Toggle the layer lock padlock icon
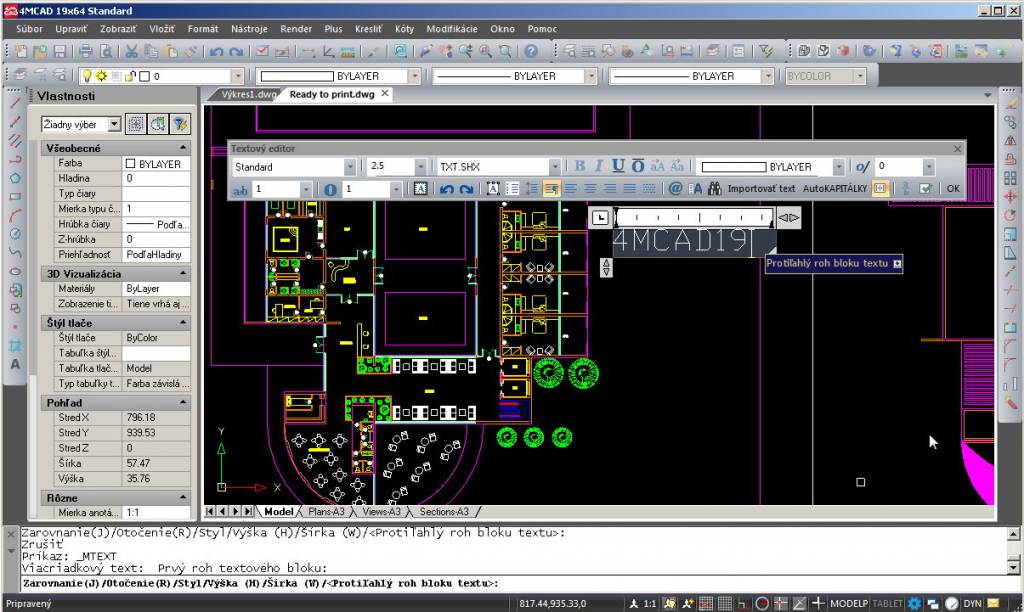The height and width of the screenshot is (612, 1024). tap(130, 76)
